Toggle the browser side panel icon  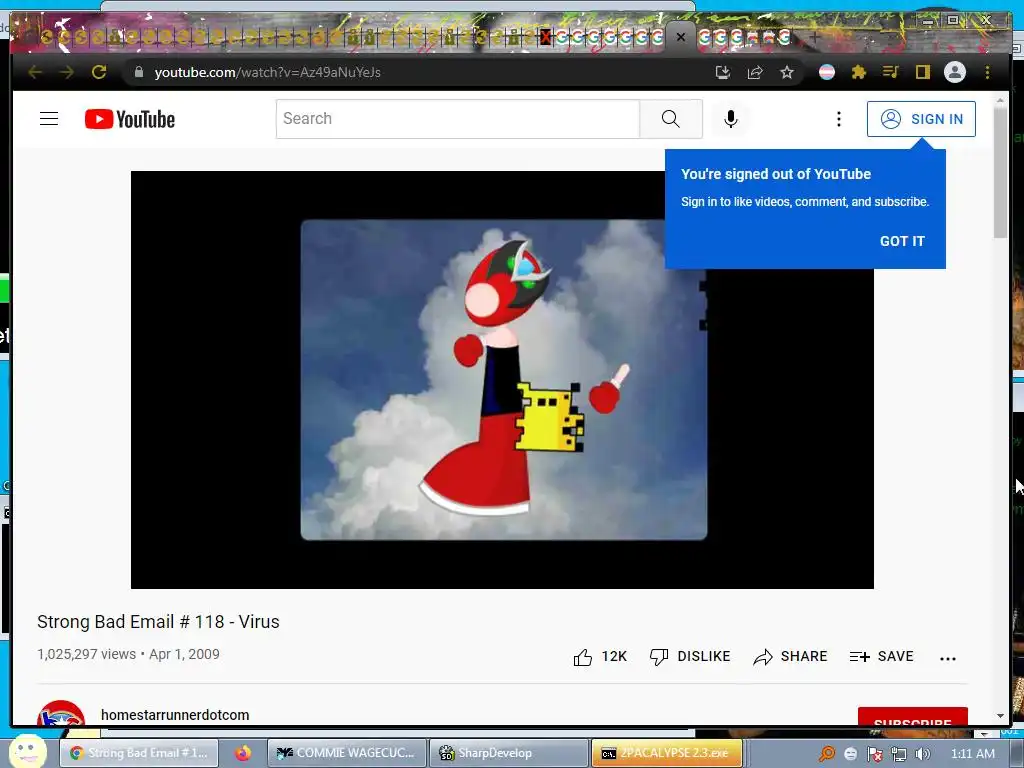pos(922,72)
